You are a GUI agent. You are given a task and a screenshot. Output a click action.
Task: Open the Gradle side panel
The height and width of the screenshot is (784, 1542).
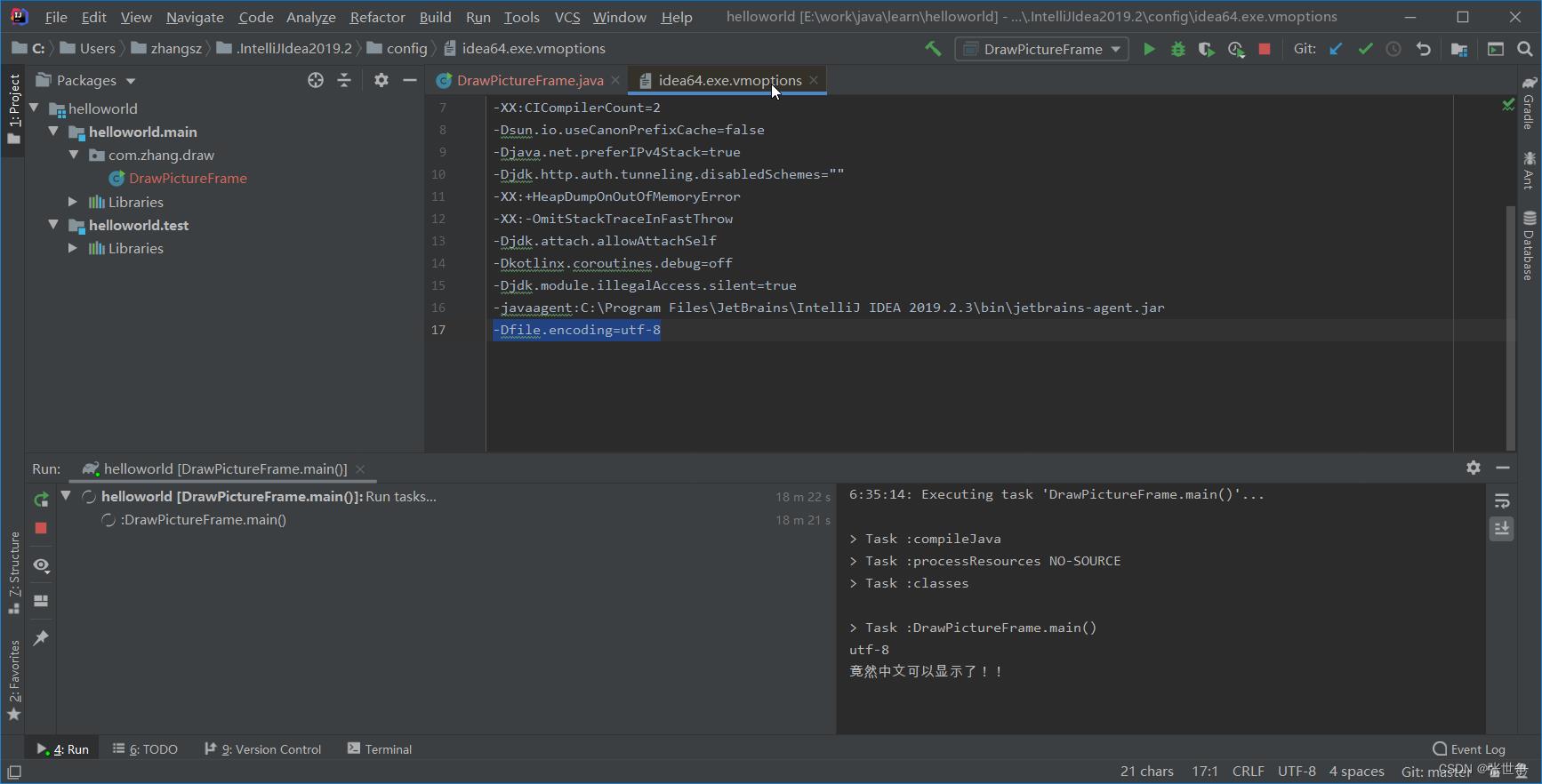[x=1530, y=102]
